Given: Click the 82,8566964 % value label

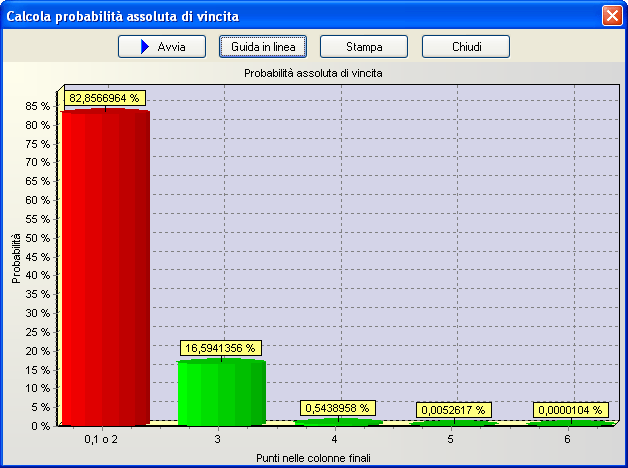Looking at the screenshot, I should pyautogui.click(x=105, y=98).
